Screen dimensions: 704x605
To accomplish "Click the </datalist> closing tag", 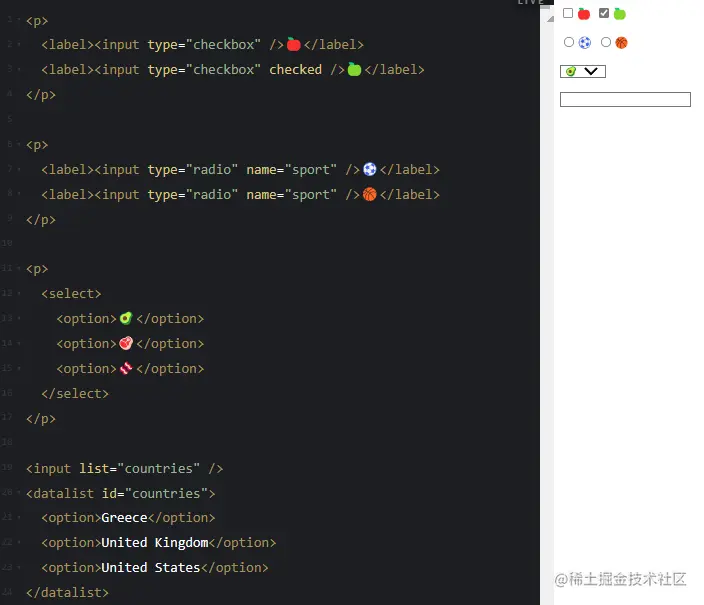I will (x=67, y=592).
